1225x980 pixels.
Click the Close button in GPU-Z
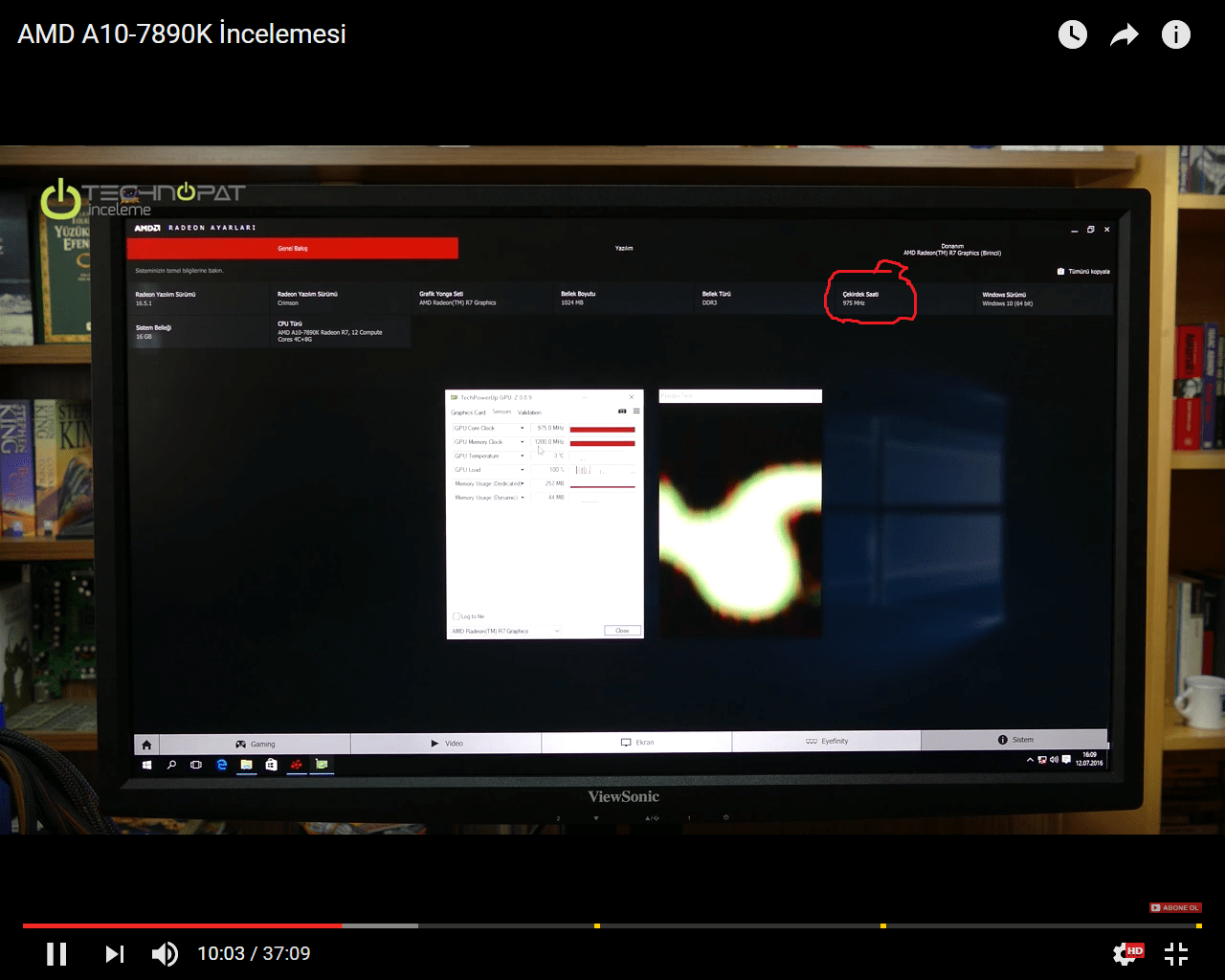(622, 631)
